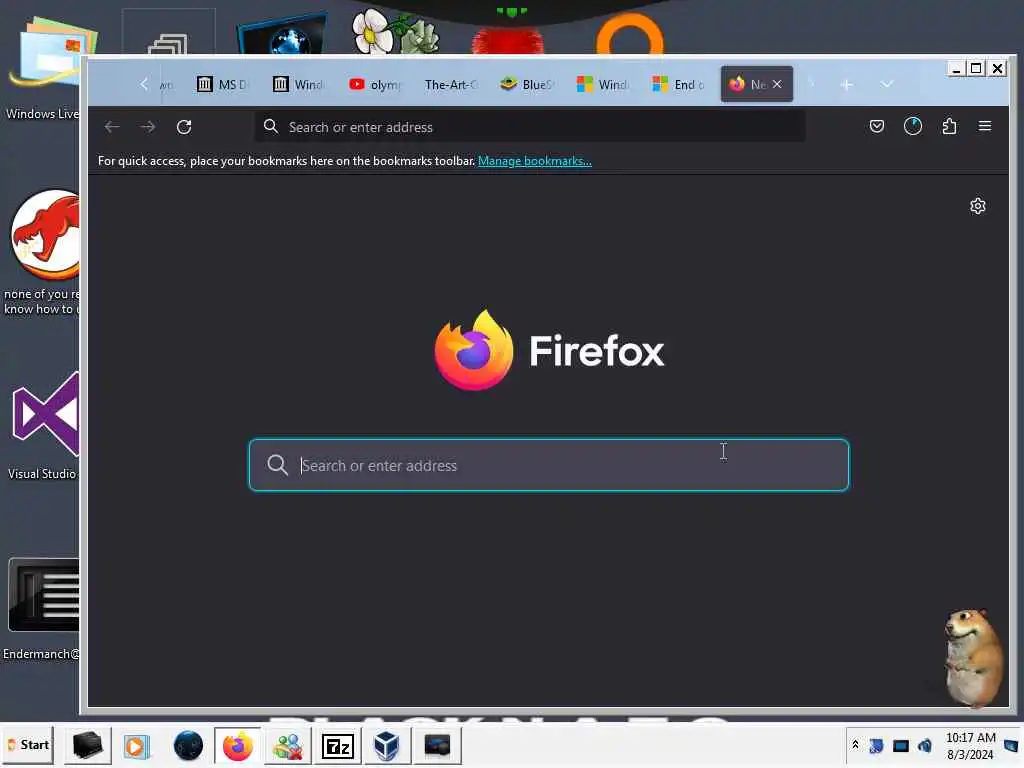This screenshot has width=1024, height=768.
Task: Select the blue globe monitor desktop icon
Action: (x=281, y=35)
